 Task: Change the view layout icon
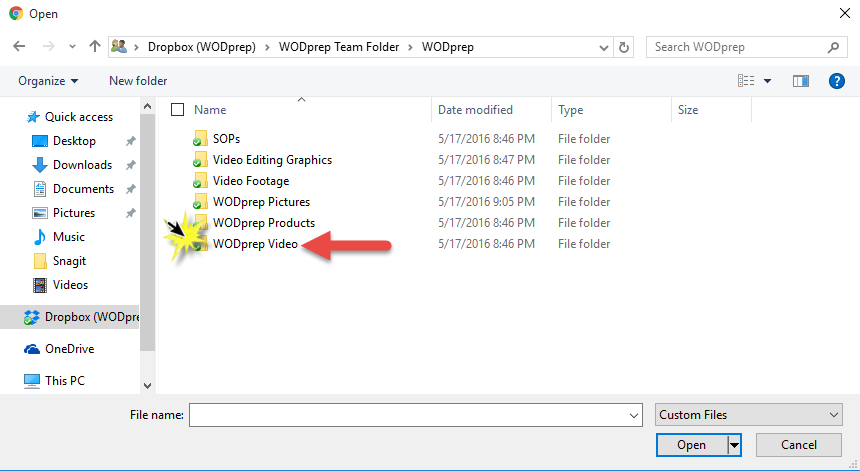(746, 81)
